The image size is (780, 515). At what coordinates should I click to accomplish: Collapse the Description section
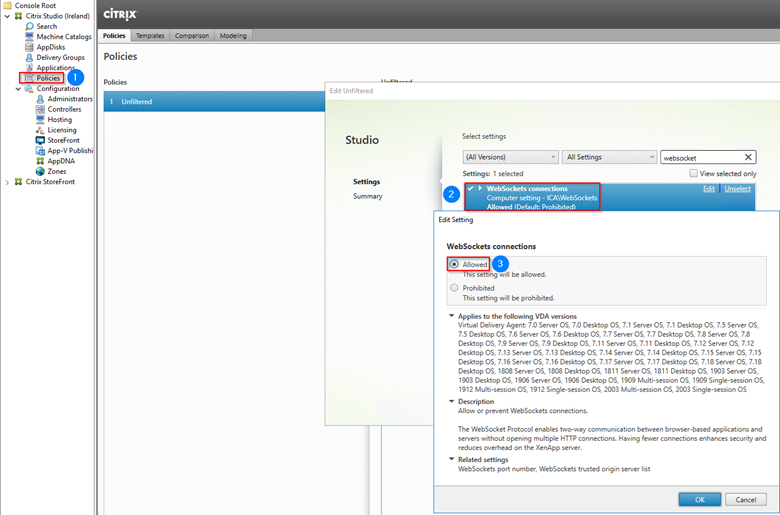(452, 401)
